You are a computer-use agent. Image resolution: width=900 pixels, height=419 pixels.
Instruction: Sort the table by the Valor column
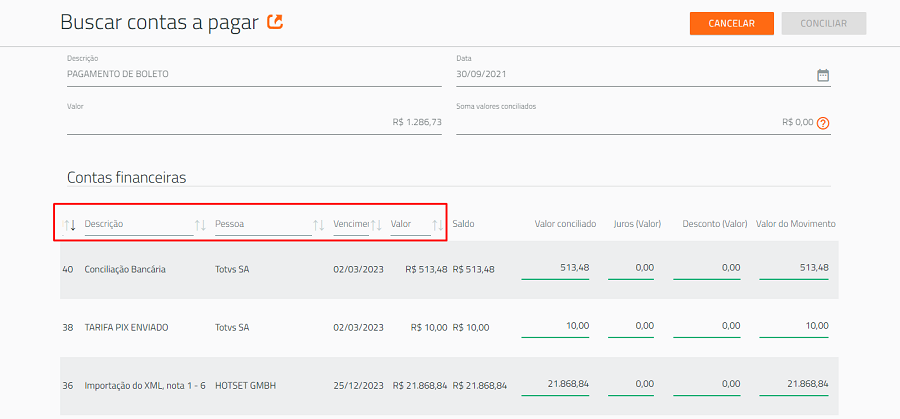point(438,225)
